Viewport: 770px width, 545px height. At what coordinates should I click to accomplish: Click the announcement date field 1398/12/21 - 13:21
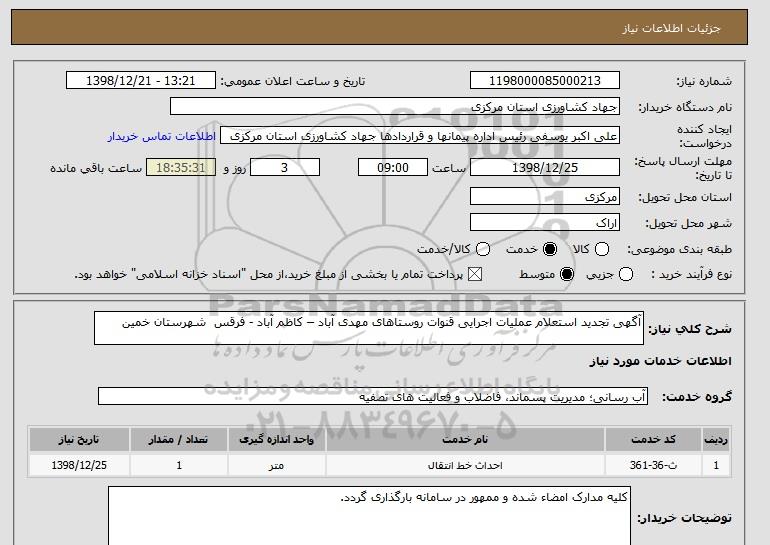click(141, 81)
